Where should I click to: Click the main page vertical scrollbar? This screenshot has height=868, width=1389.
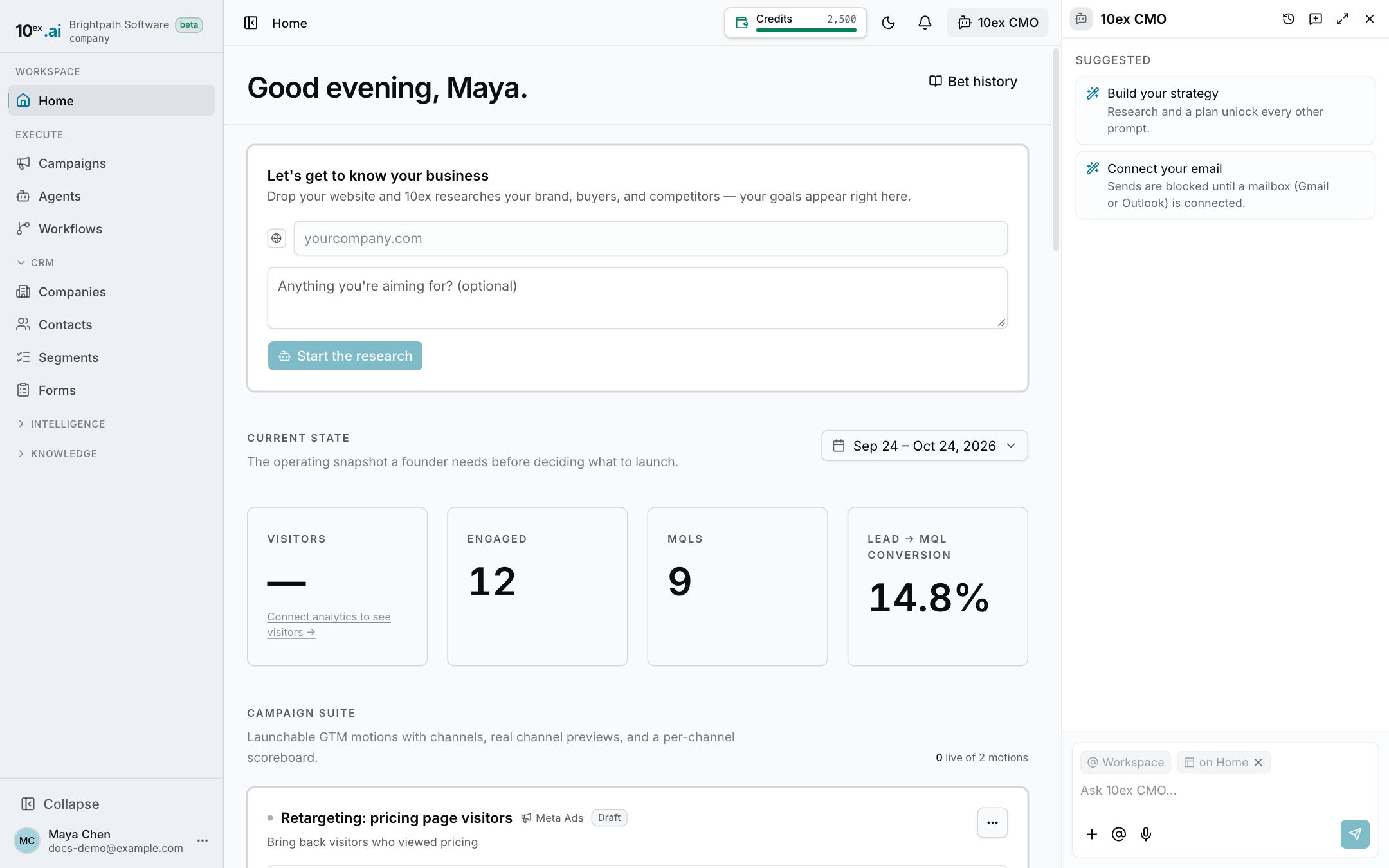click(1056, 151)
